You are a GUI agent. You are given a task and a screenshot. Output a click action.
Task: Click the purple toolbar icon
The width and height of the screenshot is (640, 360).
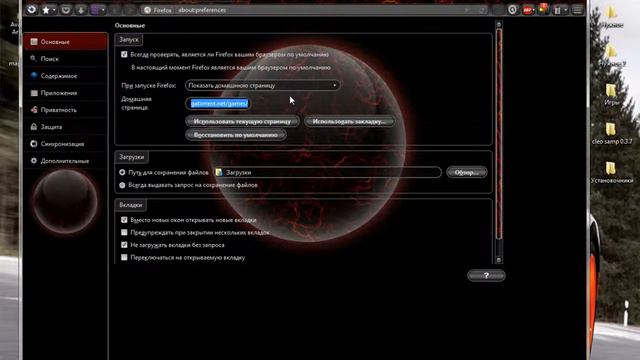click(x=95, y=10)
